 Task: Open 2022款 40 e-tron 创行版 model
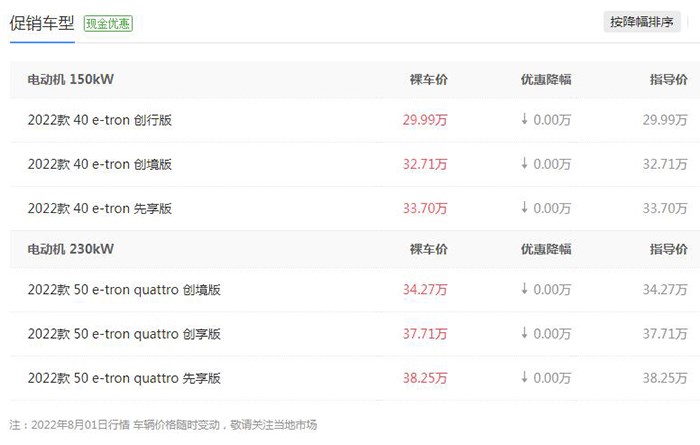pyautogui.click(x=100, y=120)
